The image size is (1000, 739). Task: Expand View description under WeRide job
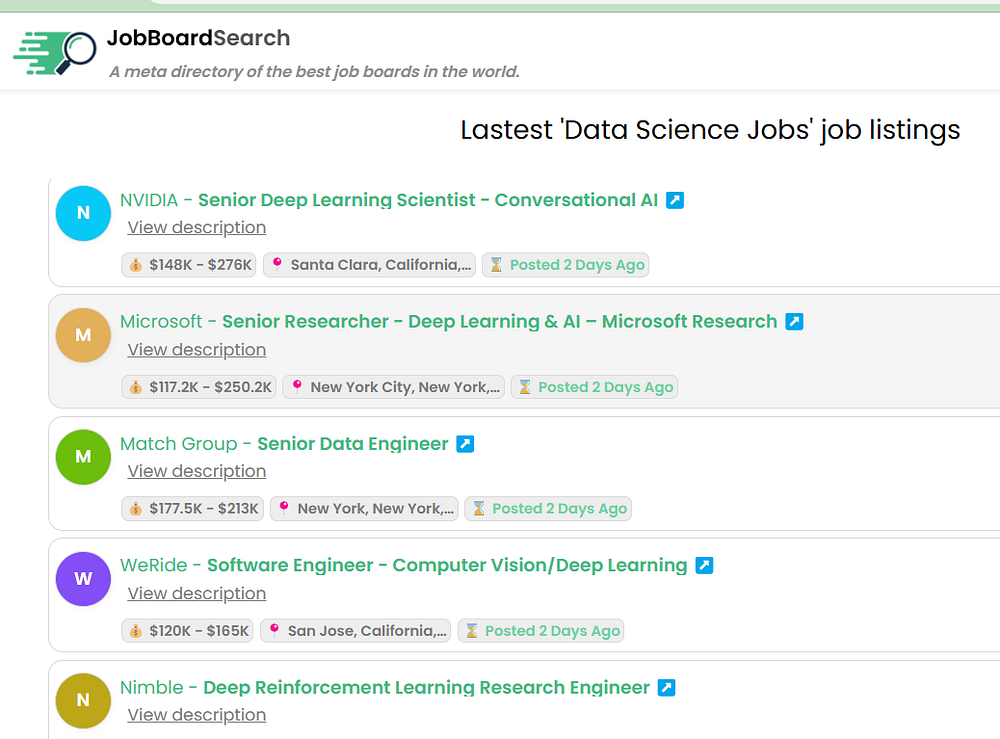click(x=197, y=594)
